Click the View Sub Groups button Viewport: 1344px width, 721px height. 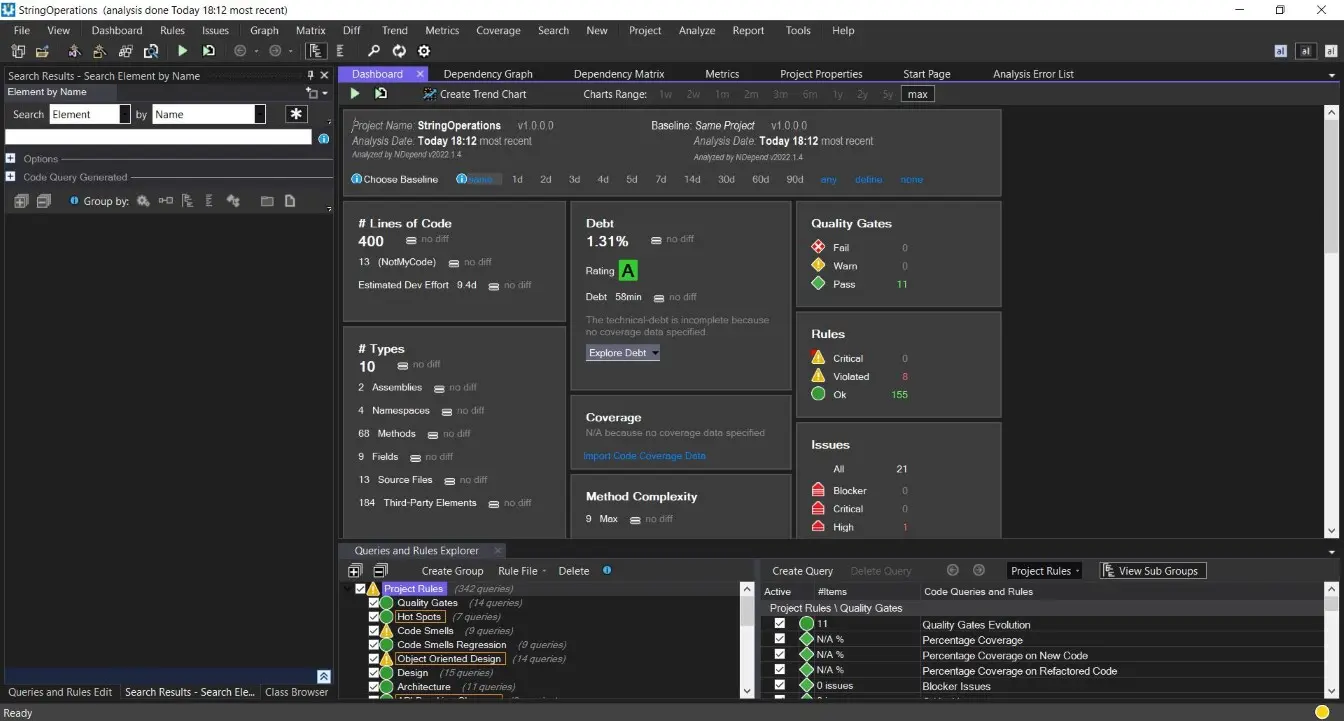tap(1153, 571)
